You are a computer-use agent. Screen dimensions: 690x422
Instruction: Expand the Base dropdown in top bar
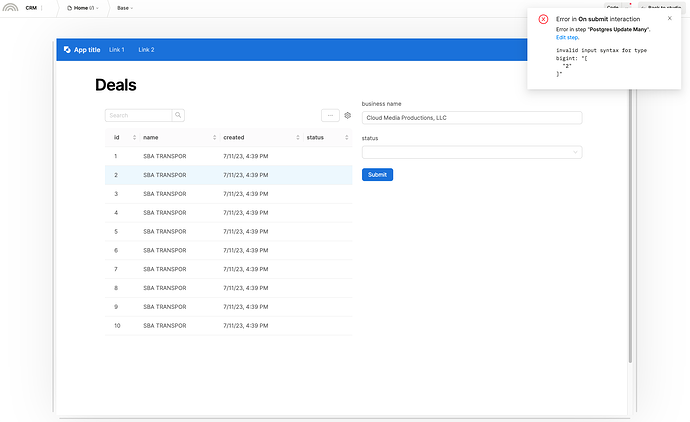(125, 8)
